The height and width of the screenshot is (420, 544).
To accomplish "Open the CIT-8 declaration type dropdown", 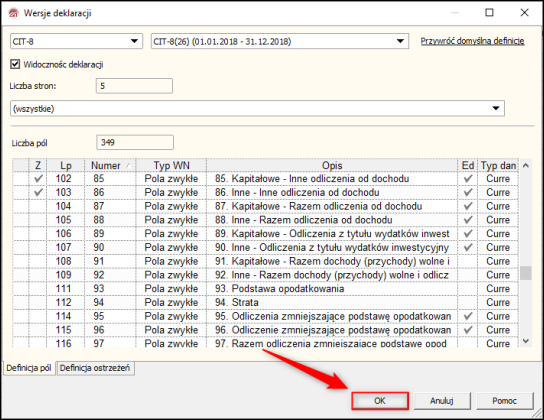I will click(x=76, y=41).
